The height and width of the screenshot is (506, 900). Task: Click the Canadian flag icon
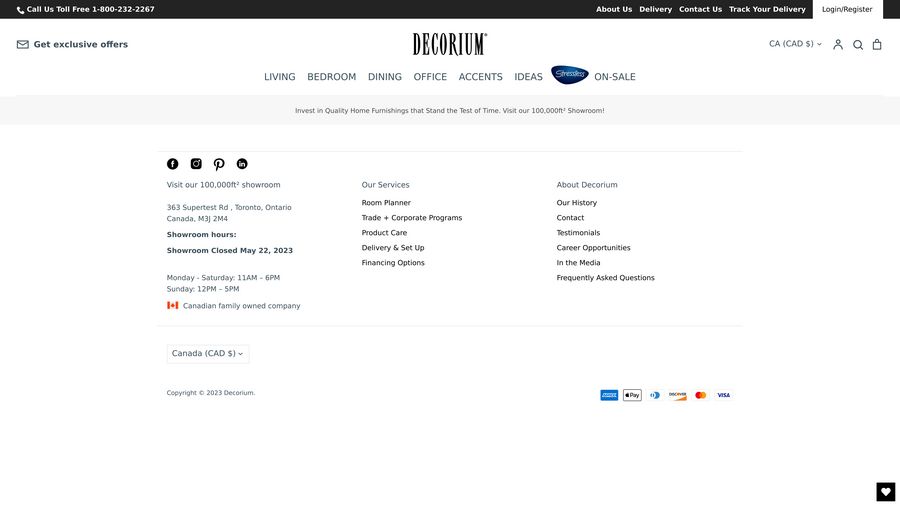pos(172,305)
